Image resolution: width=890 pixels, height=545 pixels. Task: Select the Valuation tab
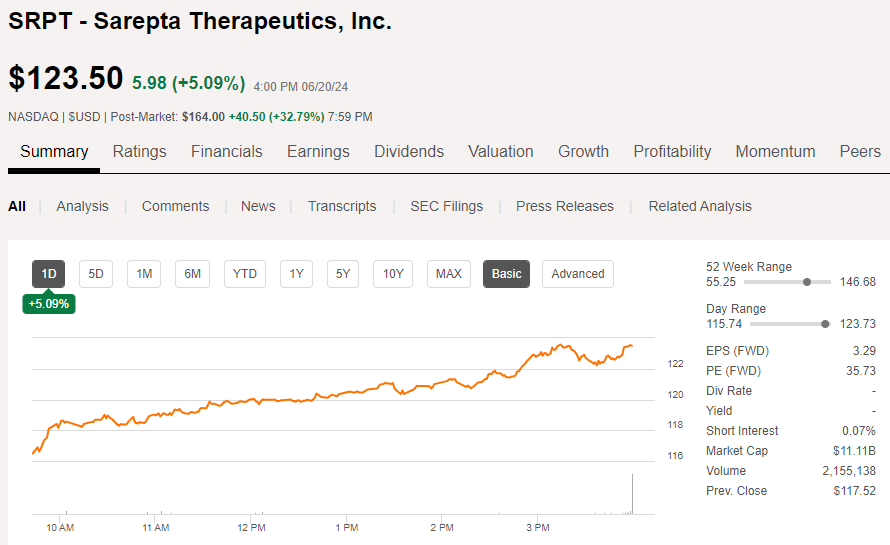(x=500, y=152)
